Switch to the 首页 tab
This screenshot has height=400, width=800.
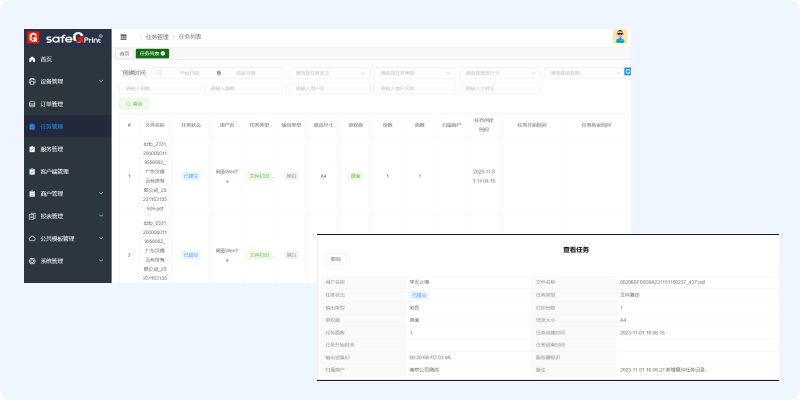(x=125, y=53)
